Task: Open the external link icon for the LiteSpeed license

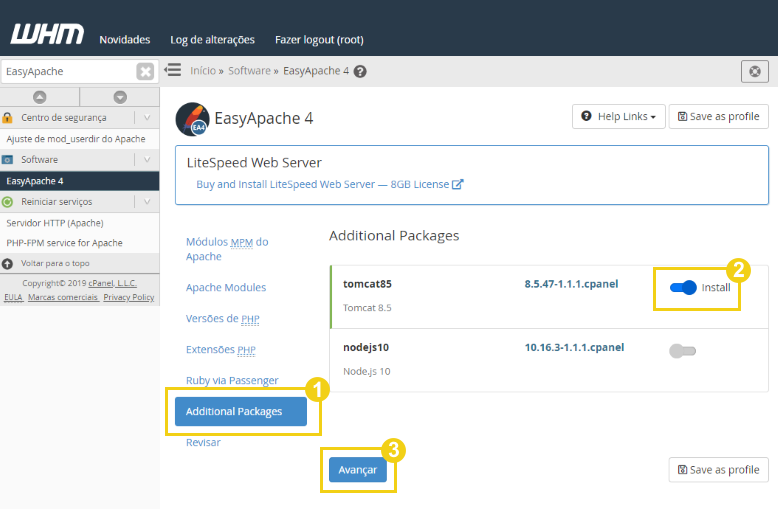Action: [x=457, y=184]
